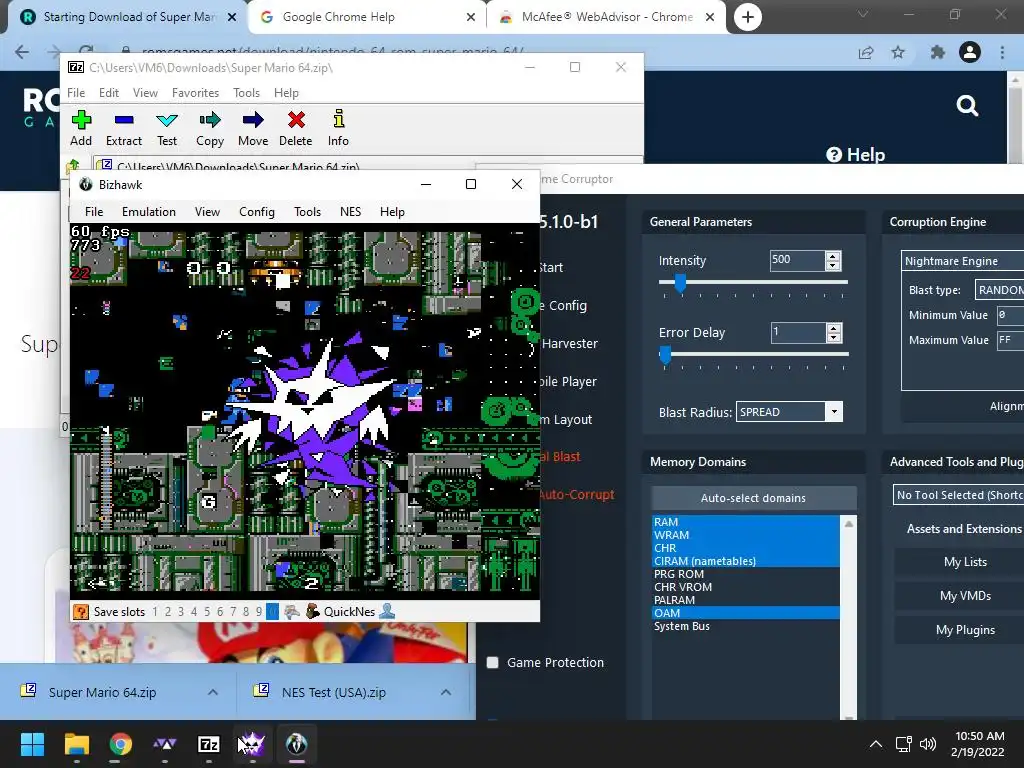Deselect OAM memory domain

[745, 613]
